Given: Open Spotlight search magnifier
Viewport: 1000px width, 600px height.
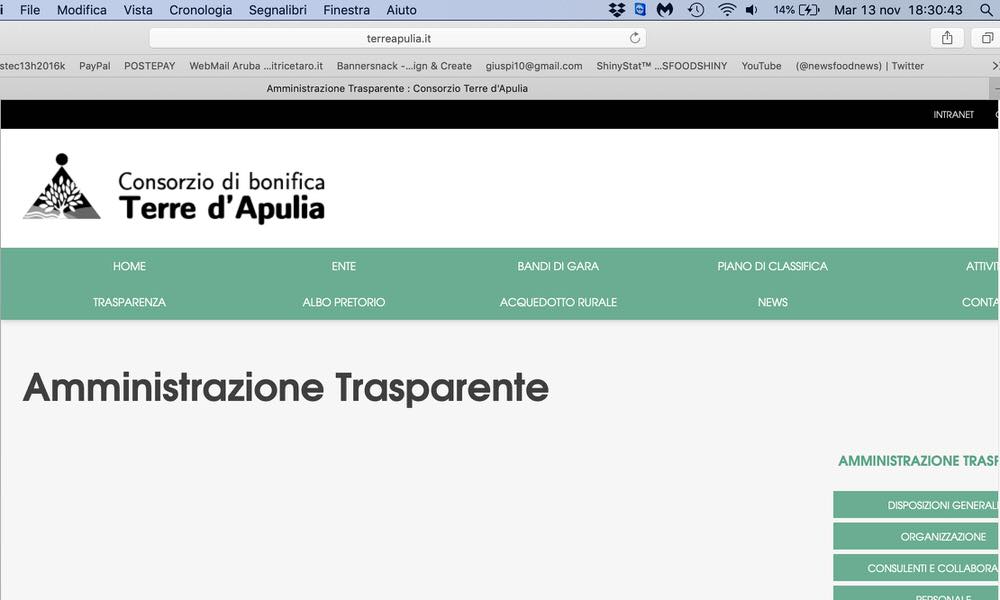Looking at the screenshot, I should click(x=986, y=10).
